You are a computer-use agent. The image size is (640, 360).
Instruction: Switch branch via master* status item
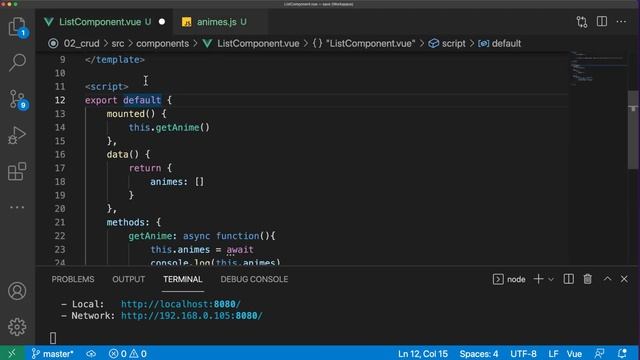click(x=52, y=353)
